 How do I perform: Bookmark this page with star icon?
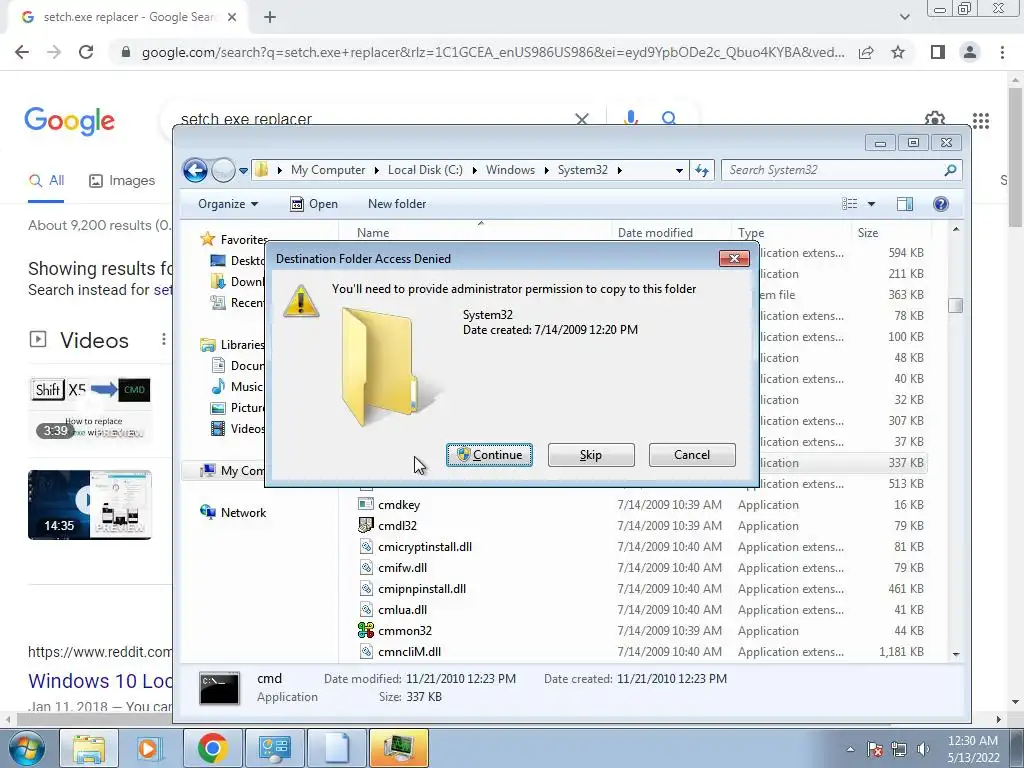click(898, 52)
